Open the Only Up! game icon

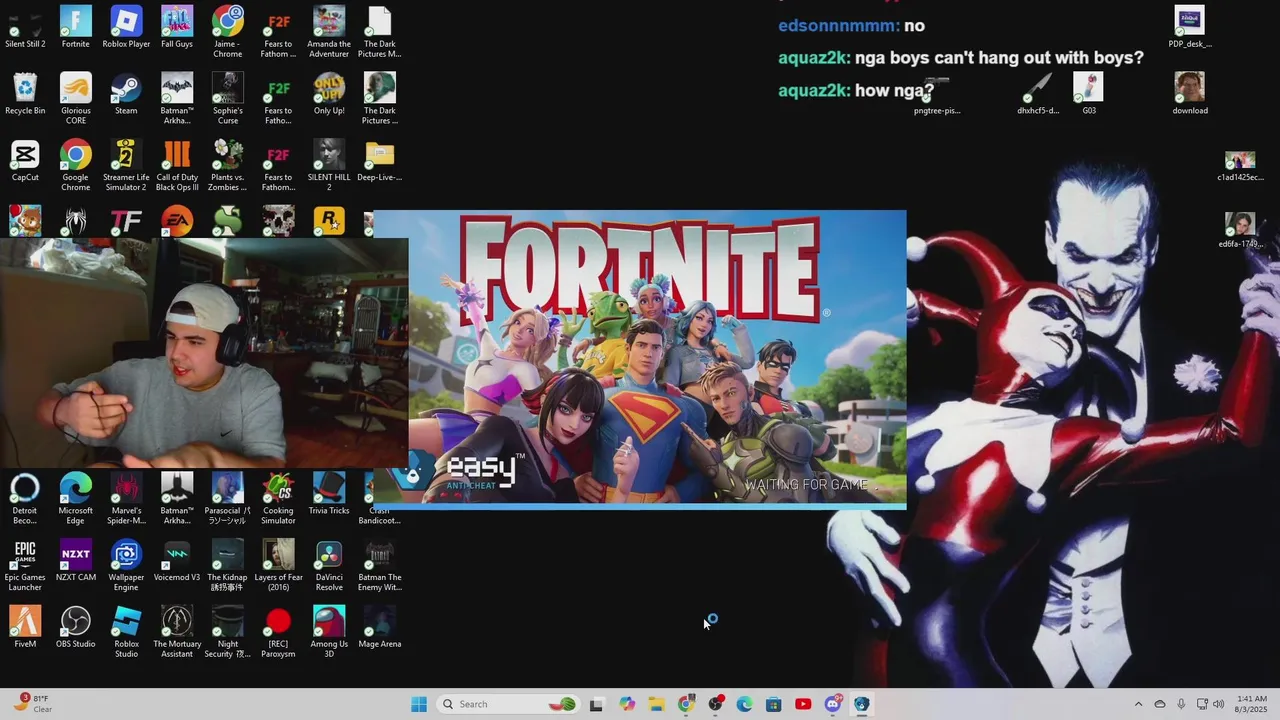[x=329, y=94]
